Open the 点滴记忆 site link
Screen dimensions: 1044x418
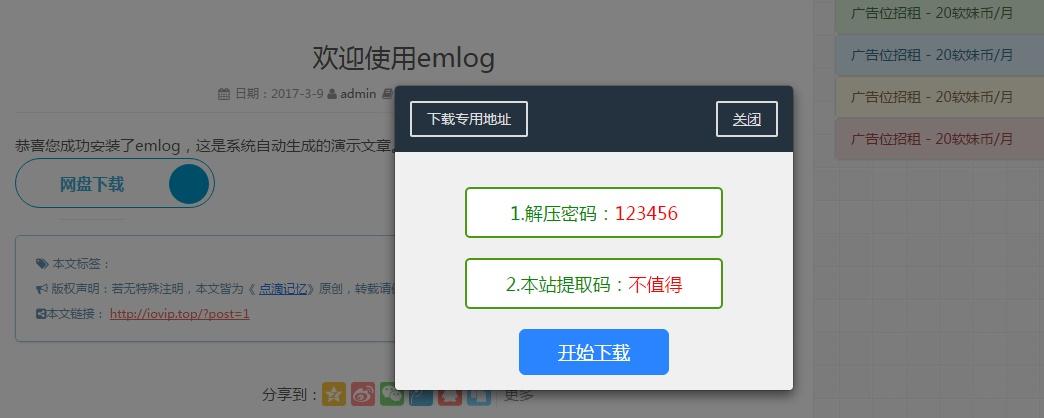point(282,289)
